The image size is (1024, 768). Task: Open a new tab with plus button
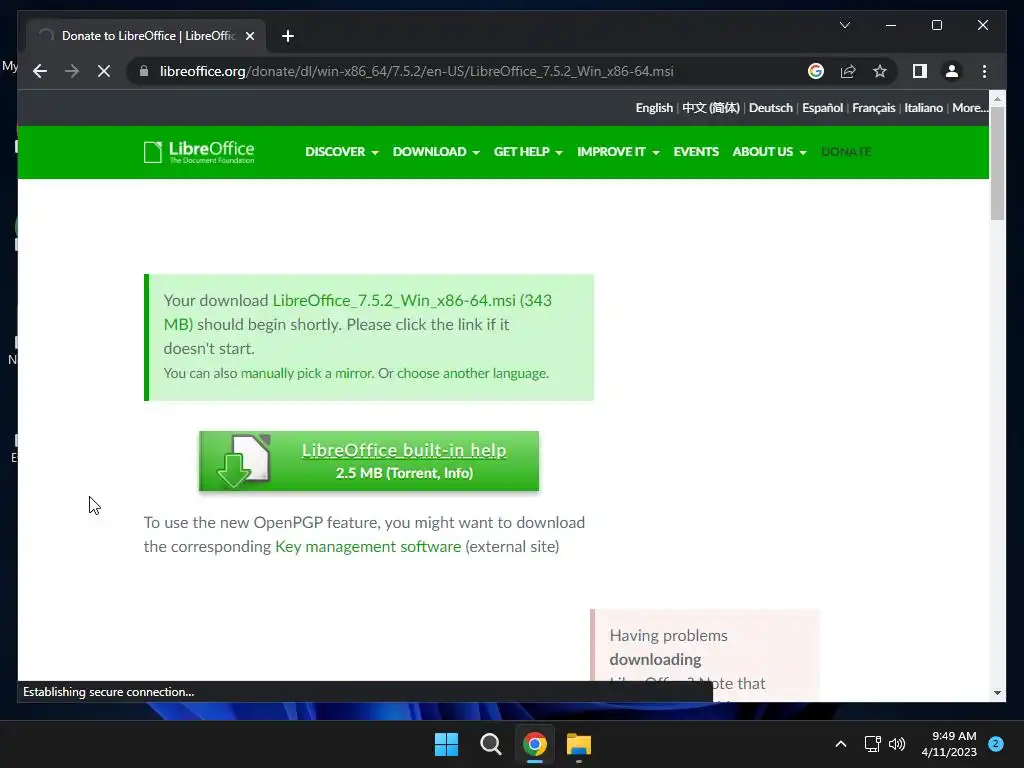pyautogui.click(x=288, y=36)
